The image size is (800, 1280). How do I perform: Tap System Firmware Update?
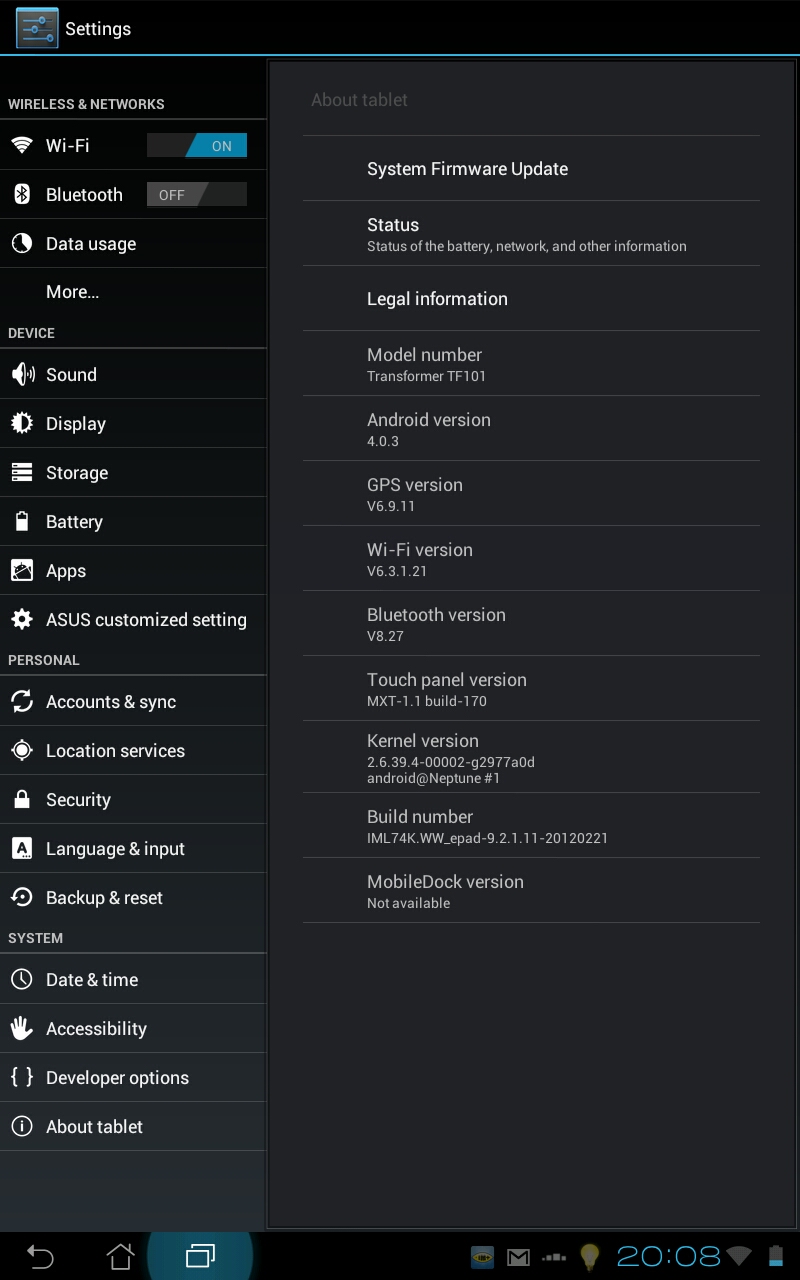point(531,168)
